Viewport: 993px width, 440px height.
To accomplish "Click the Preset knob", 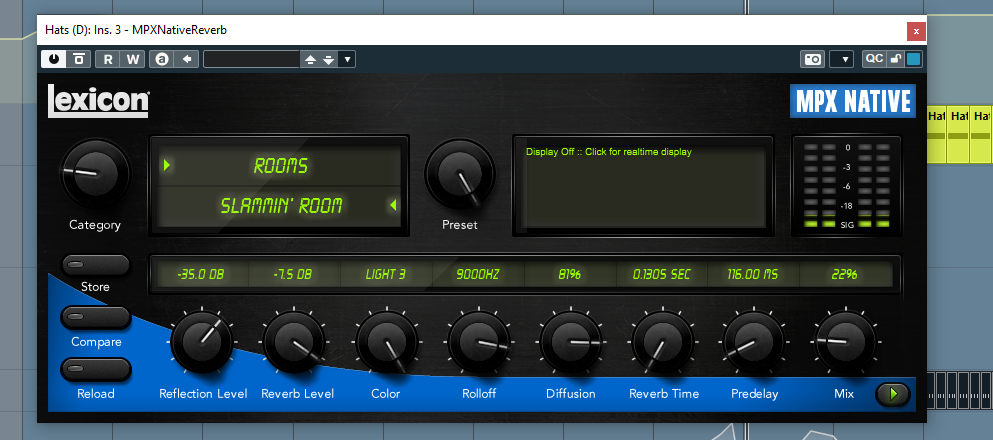I will [x=460, y=172].
